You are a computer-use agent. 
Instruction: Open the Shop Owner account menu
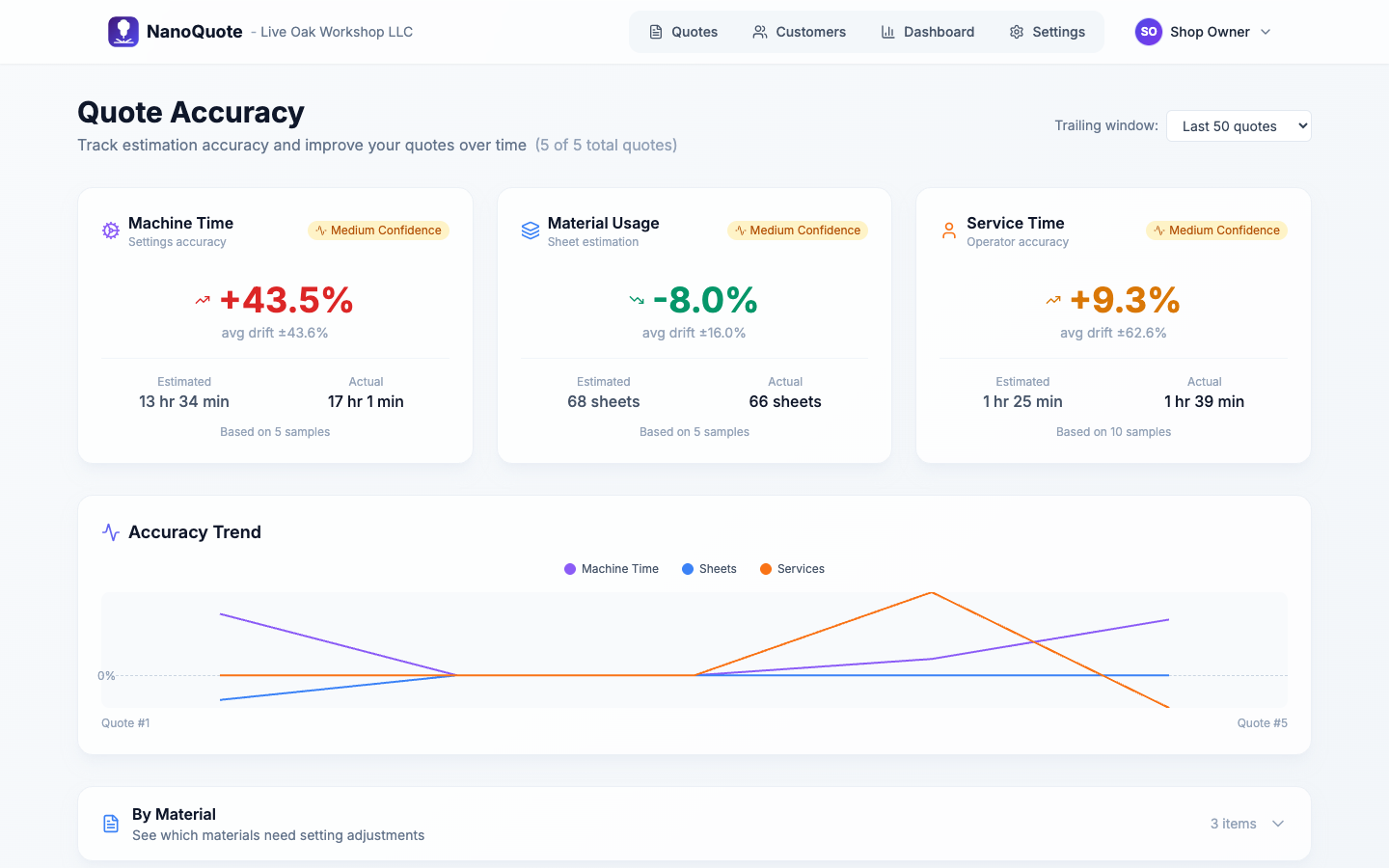coord(1204,31)
